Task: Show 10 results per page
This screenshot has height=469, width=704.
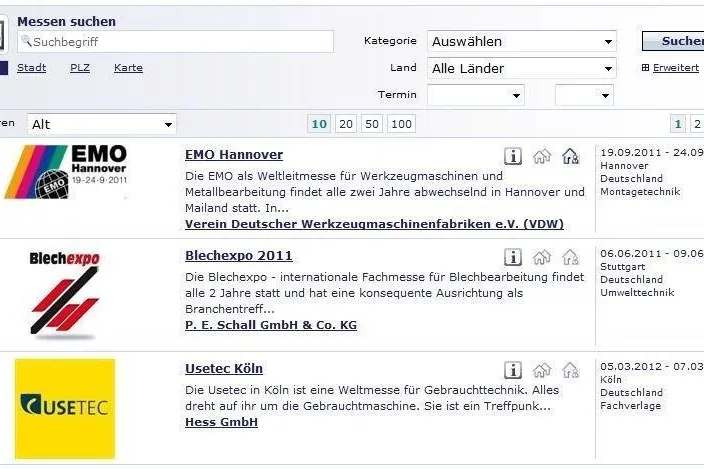Action: [319, 124]
